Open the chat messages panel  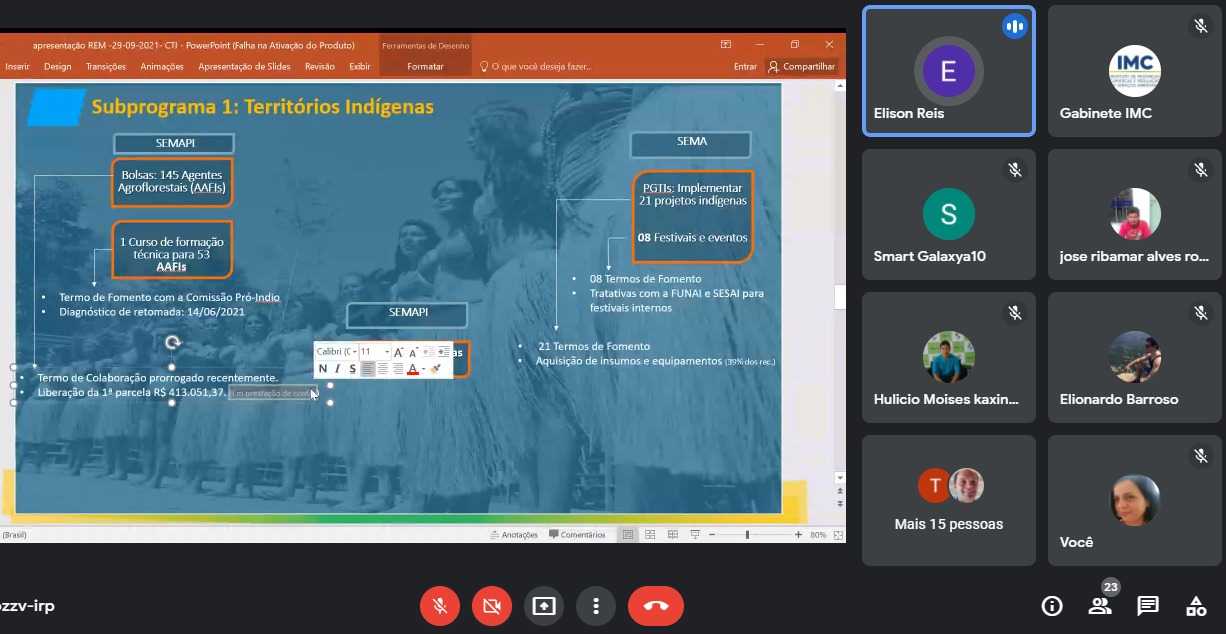click(1148, 605)
